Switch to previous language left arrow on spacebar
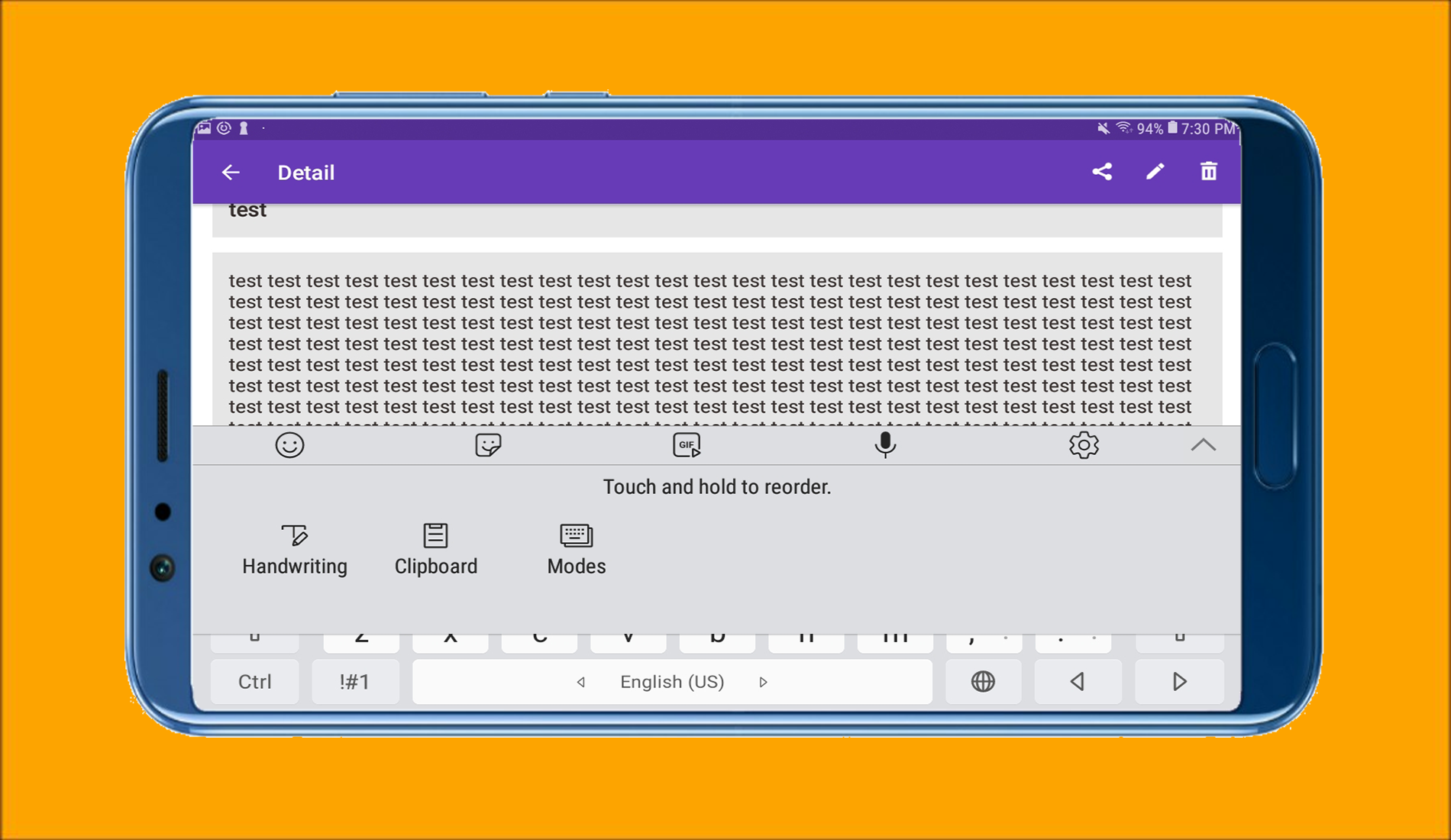This screenshot has height=840, width=1451. pyautogui.click(x=581, y=682)
